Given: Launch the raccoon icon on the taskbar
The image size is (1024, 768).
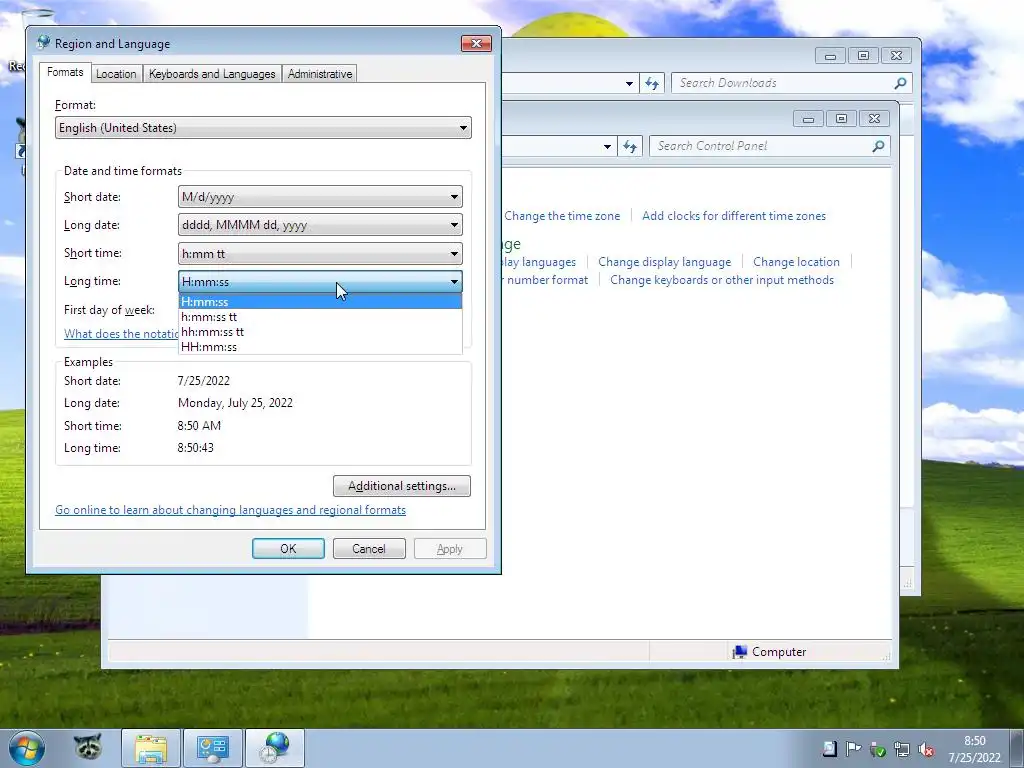Looking at the screenshot, I should 88,747.
